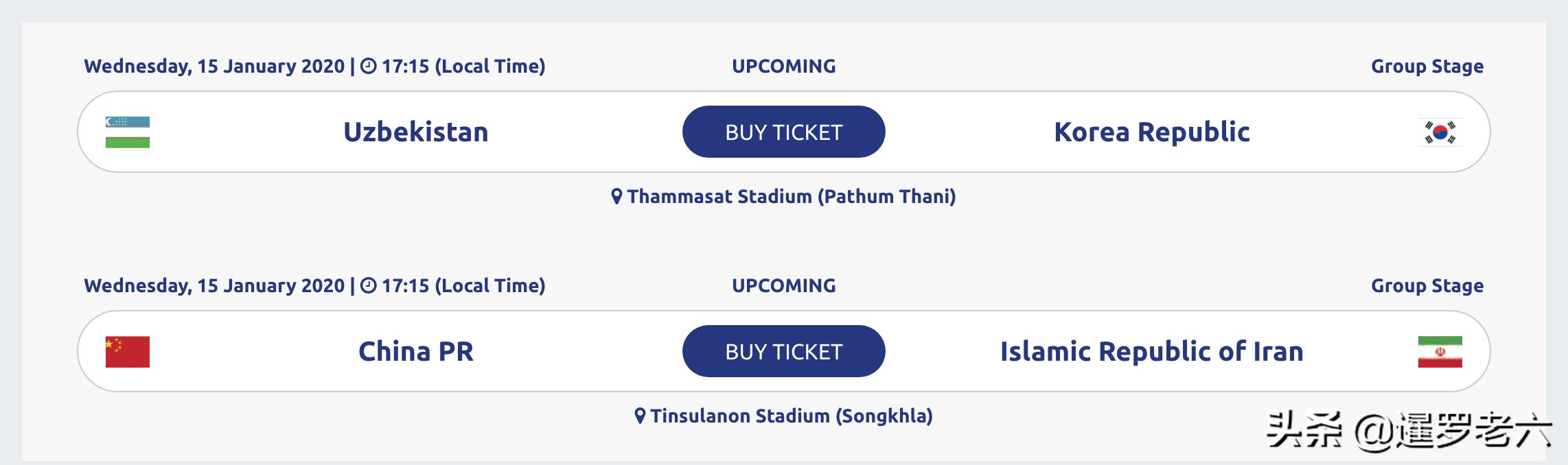Click the China PR flag icon
Image resolution: width=1568 pixels, height=465 pixels.
(x=128, y=352)
